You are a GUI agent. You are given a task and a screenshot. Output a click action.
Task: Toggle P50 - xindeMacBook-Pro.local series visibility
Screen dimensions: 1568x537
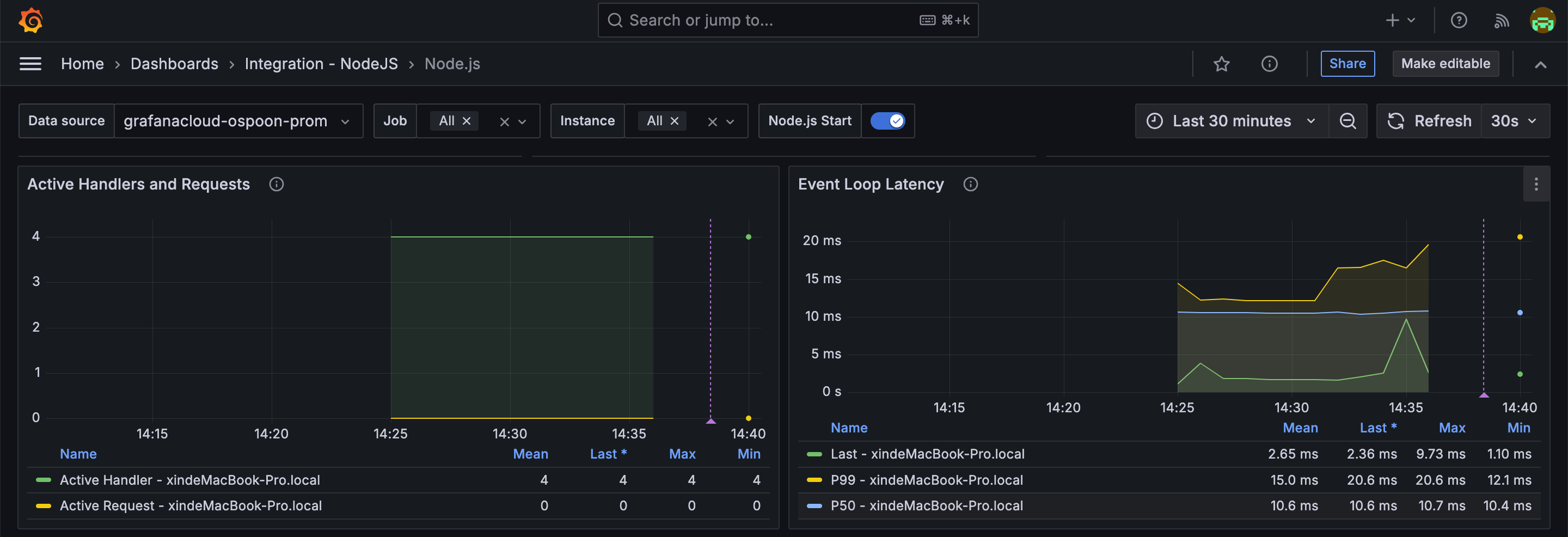[x=927, y=505]
